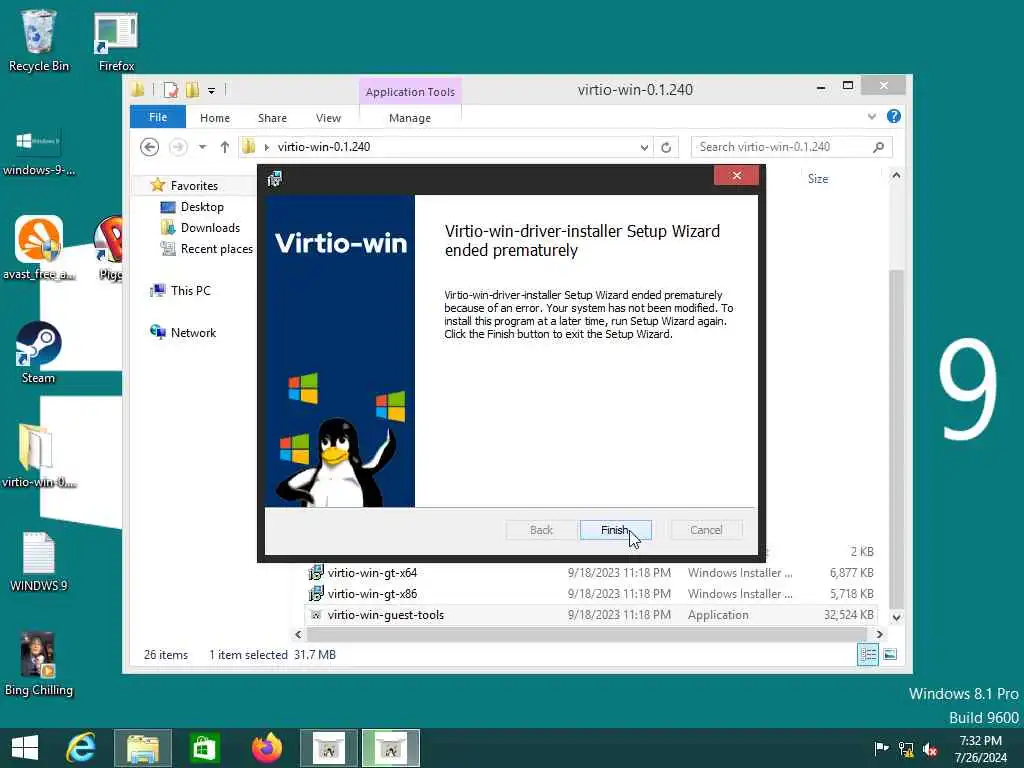
Task: Open the Firefox desktop shortcut
Action: (x=116, y=42)
